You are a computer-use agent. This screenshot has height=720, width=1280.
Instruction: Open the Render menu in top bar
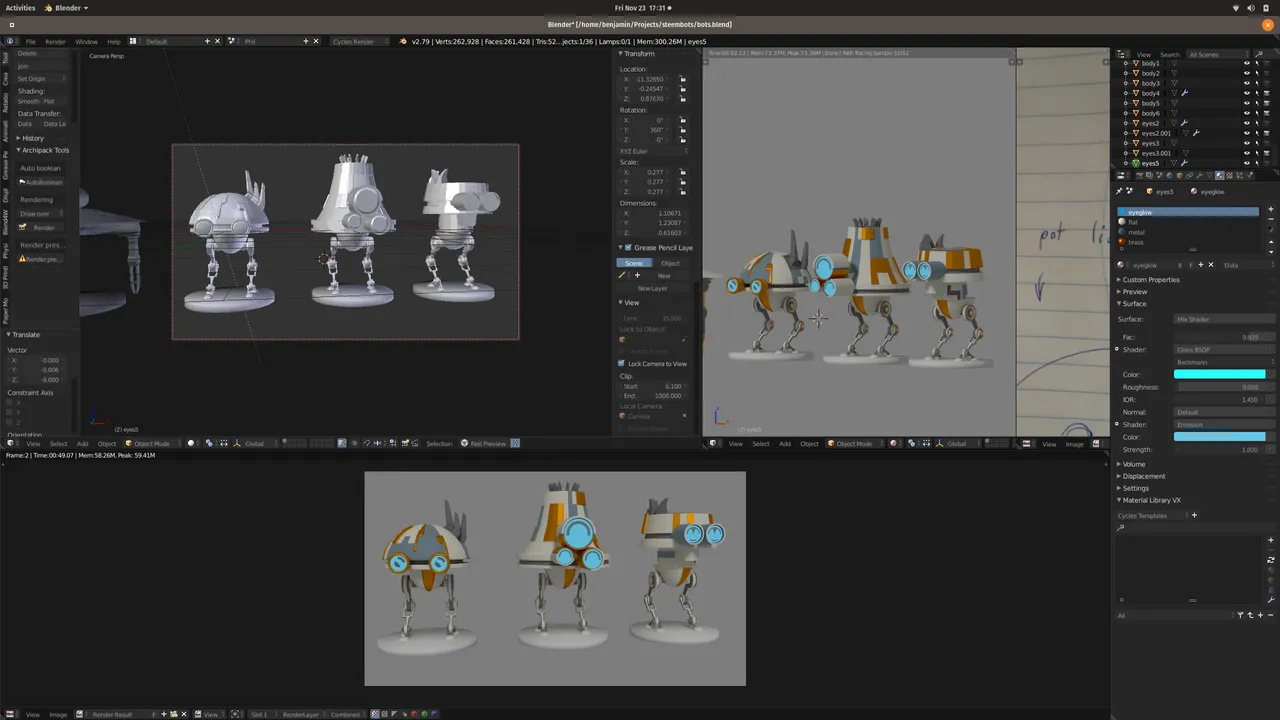pos(56,41)
